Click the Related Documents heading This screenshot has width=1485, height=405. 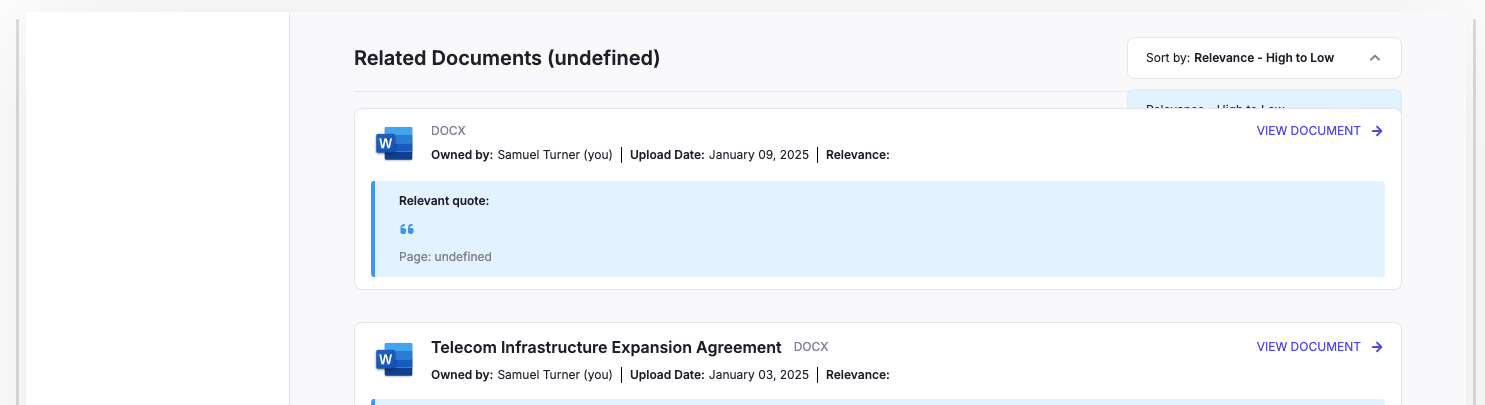(x=507, y=58)
